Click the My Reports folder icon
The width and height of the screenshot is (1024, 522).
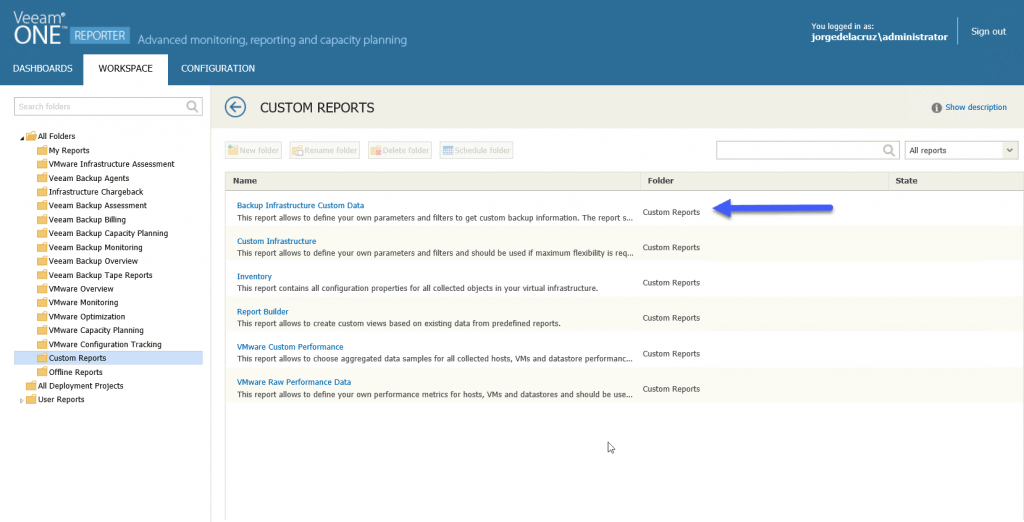(42, 150)
